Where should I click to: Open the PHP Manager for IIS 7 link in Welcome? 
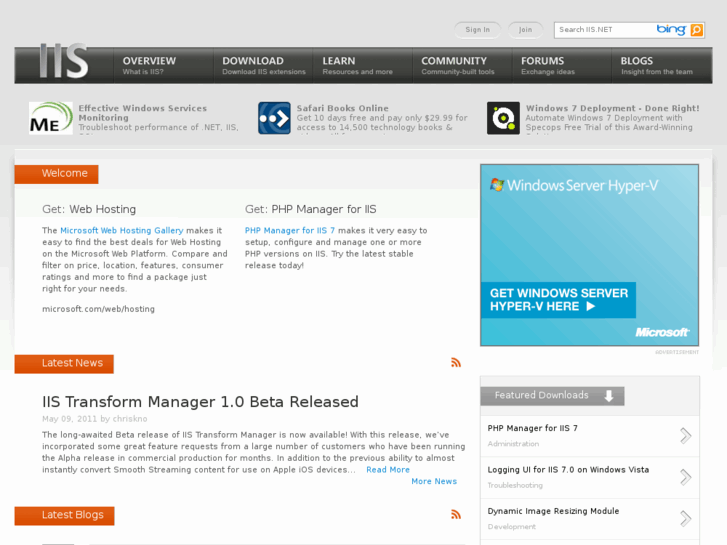click(x=290, y=231)
